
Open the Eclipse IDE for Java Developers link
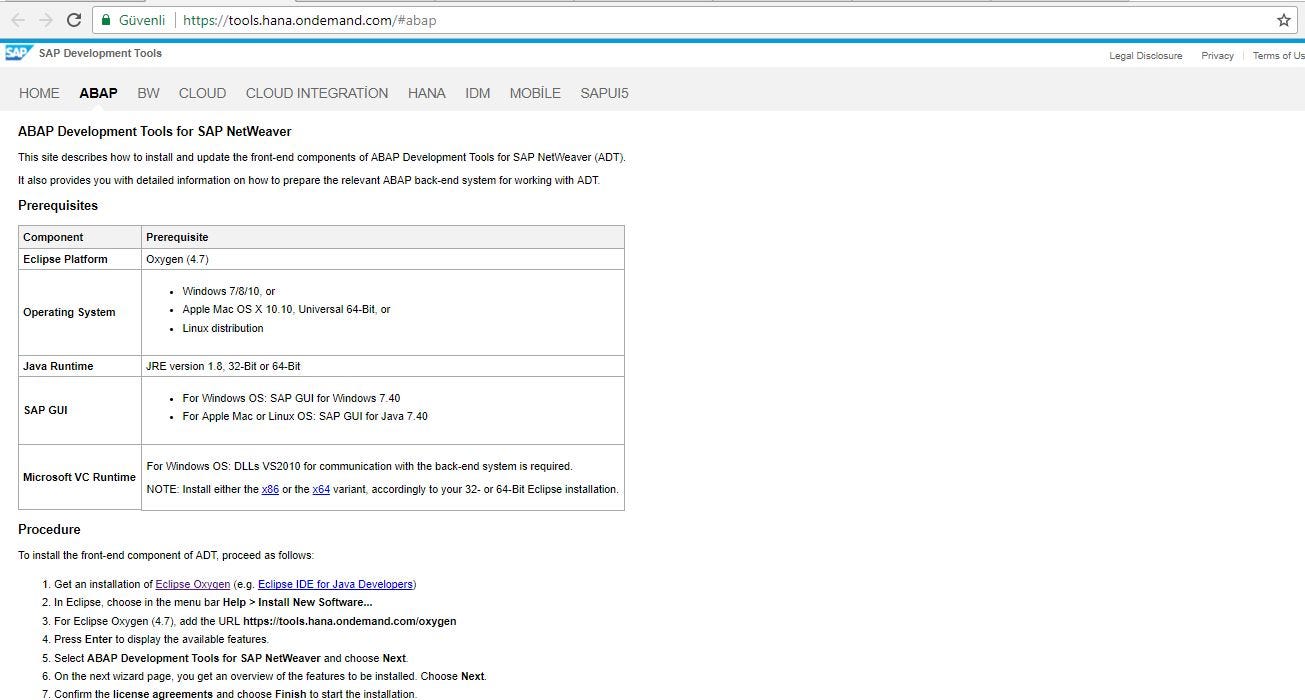click(x=334, y=584)
